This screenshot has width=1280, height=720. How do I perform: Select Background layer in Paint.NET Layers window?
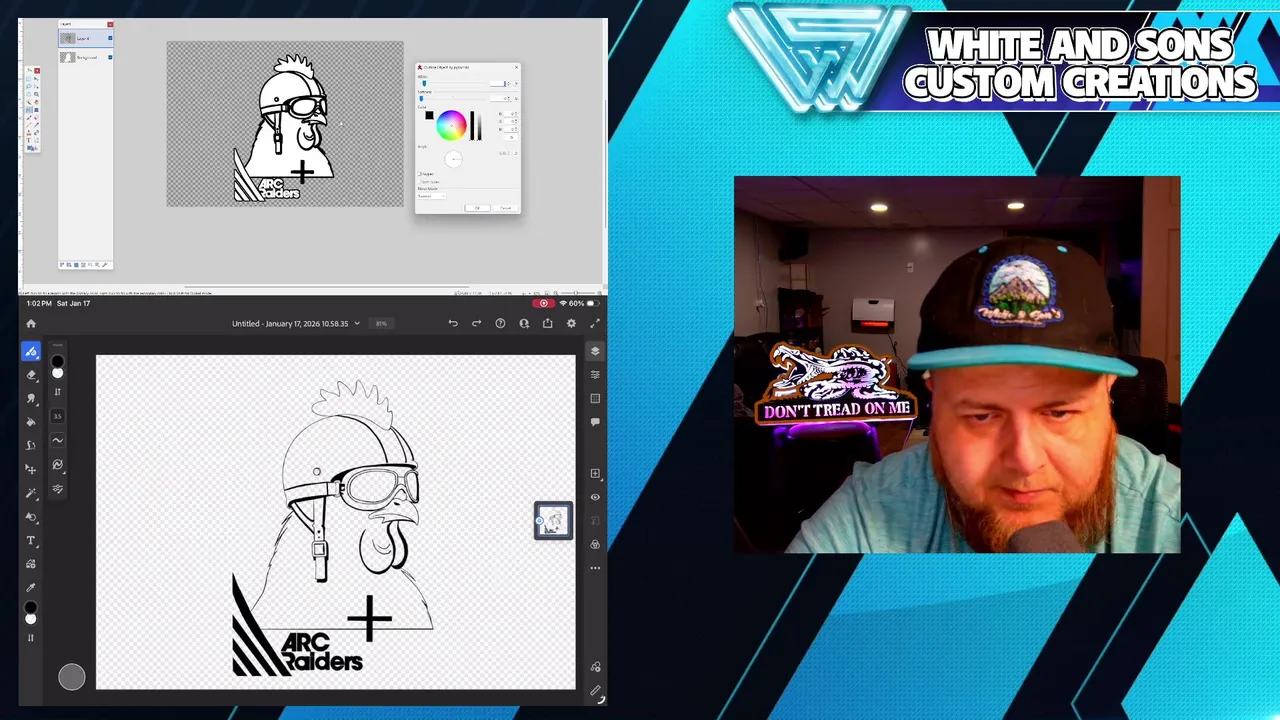(86, 57)
